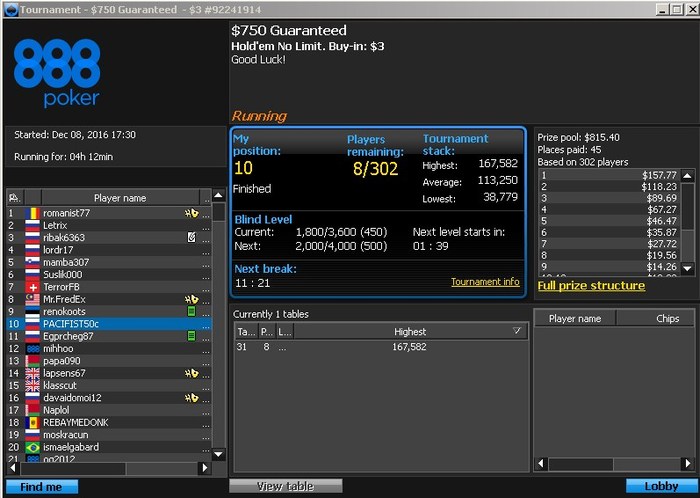700x498 pixels.
Task: Select player mamba307 in list
Action: pos(108,262)
